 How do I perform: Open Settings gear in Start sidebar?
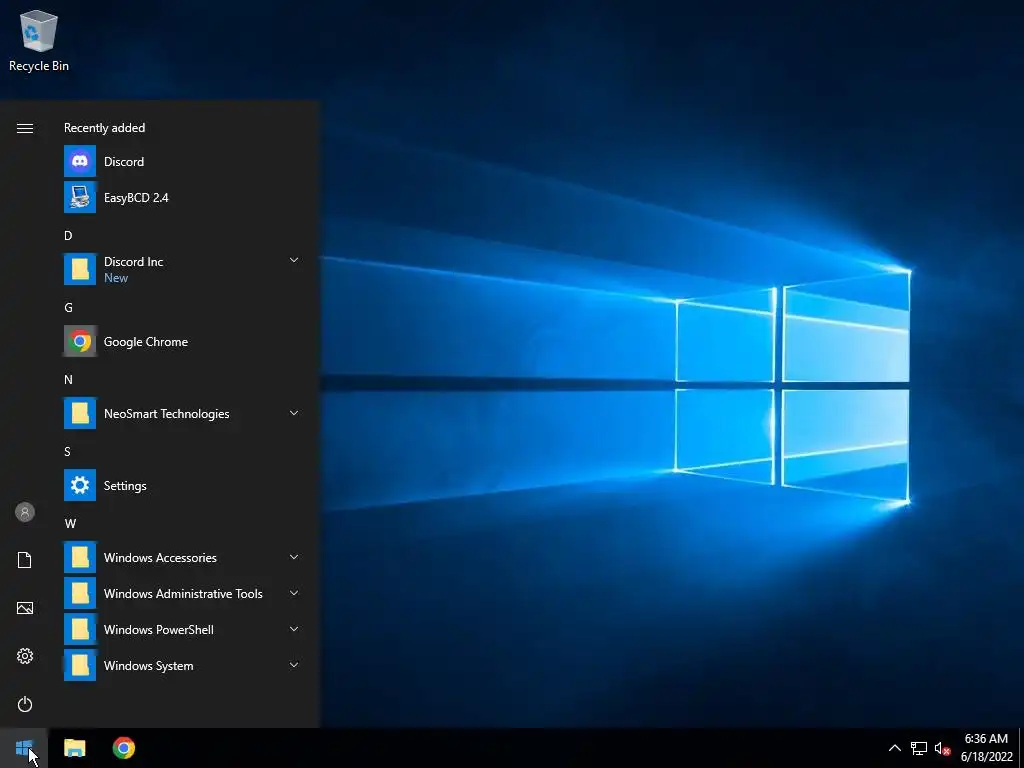[x=25, y=656]
